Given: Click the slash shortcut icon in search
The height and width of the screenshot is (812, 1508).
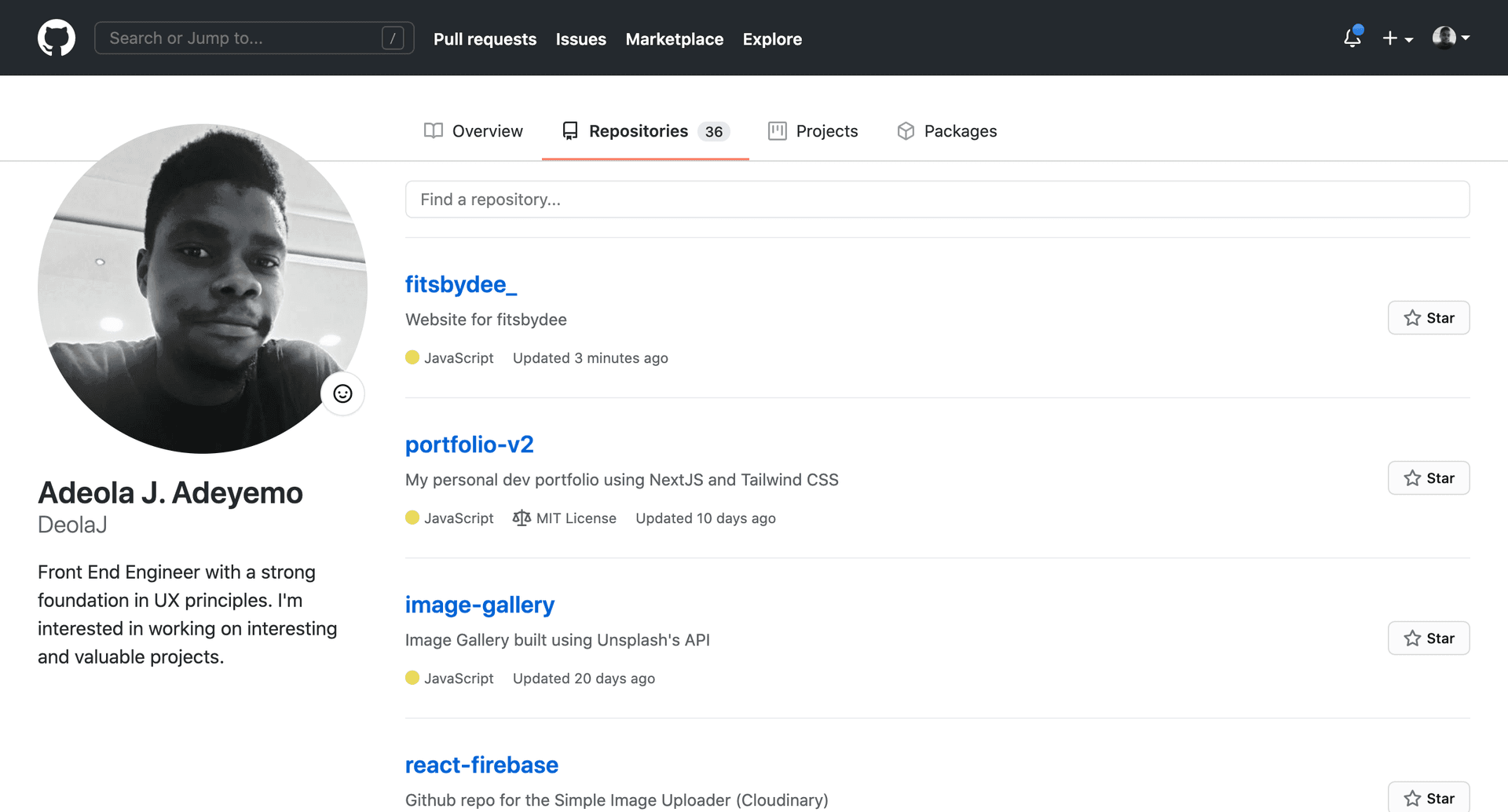Looking at the screenshot, I should pos(393,38).
